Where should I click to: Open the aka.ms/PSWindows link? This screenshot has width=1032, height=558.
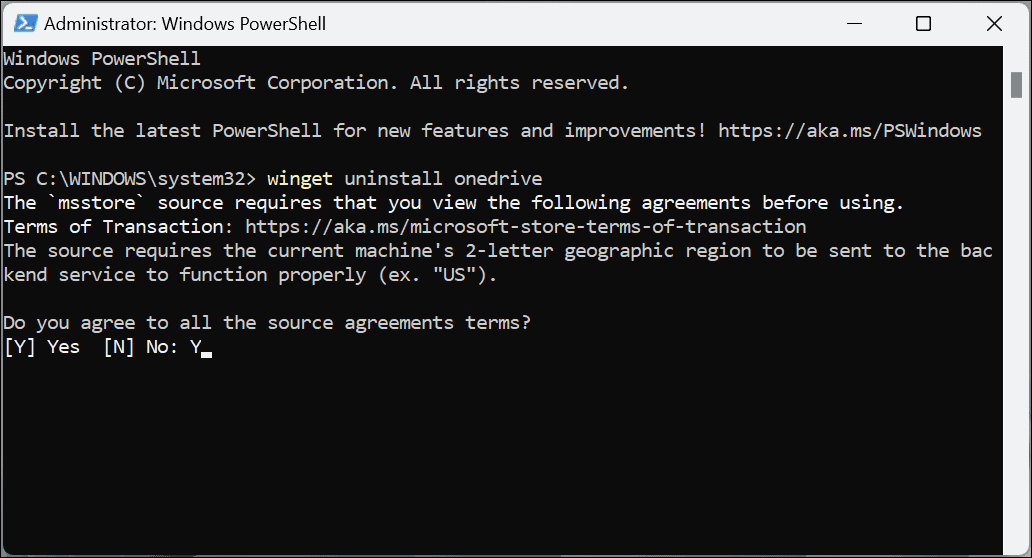click(x=850, y=131)
